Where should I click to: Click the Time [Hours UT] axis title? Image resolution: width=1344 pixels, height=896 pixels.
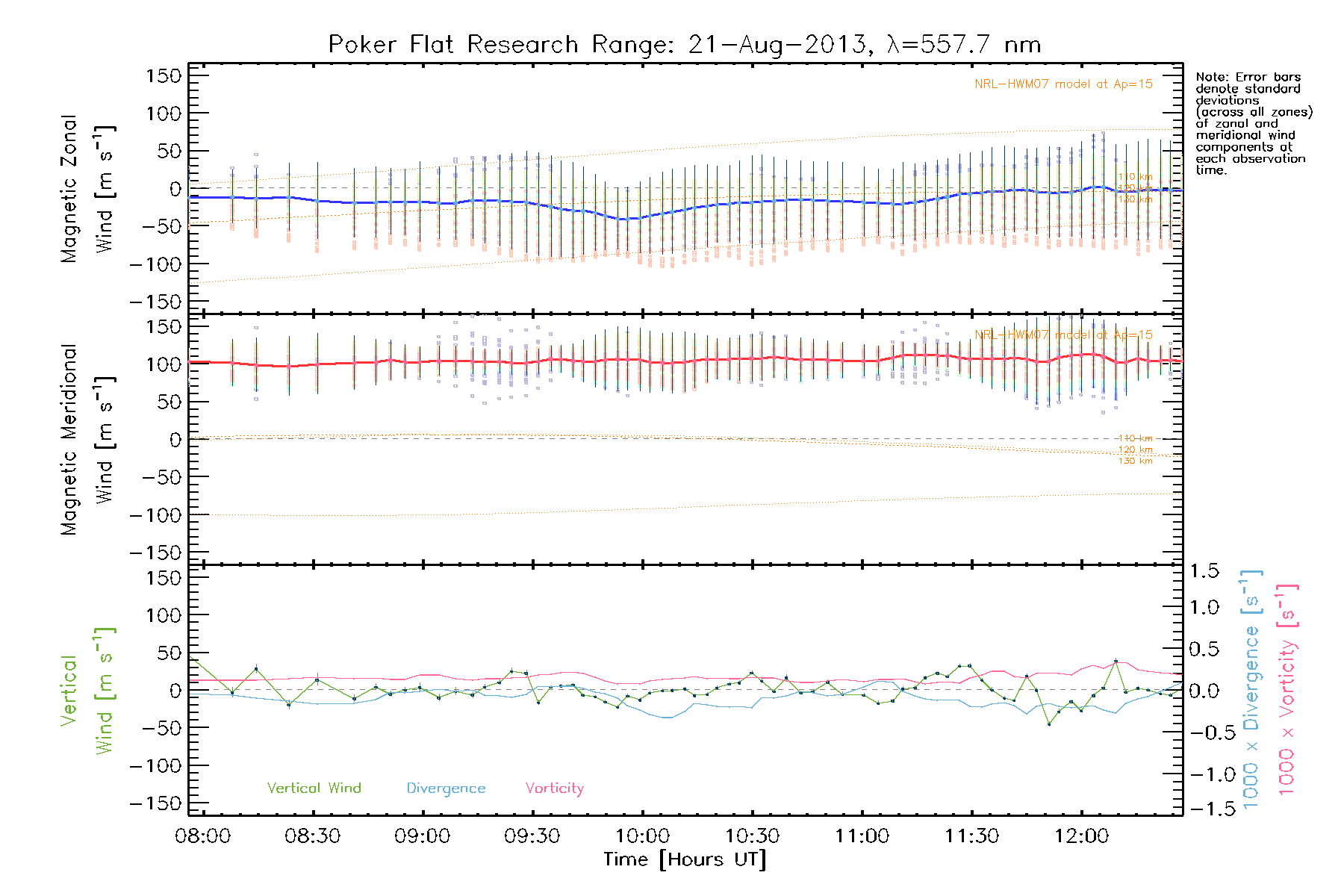[685, 859]
